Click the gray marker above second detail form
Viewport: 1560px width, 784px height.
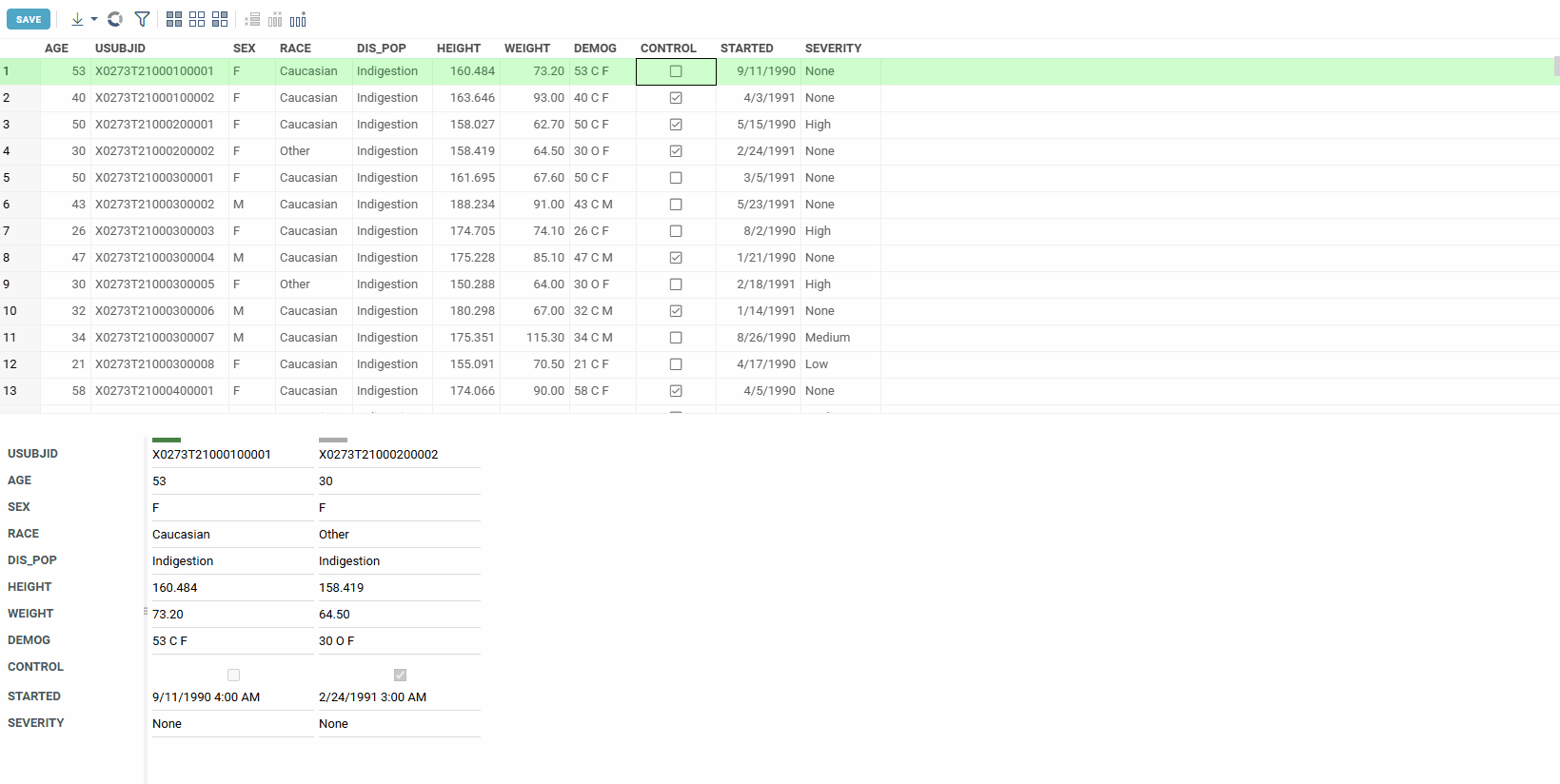click(x=333, y=440)
